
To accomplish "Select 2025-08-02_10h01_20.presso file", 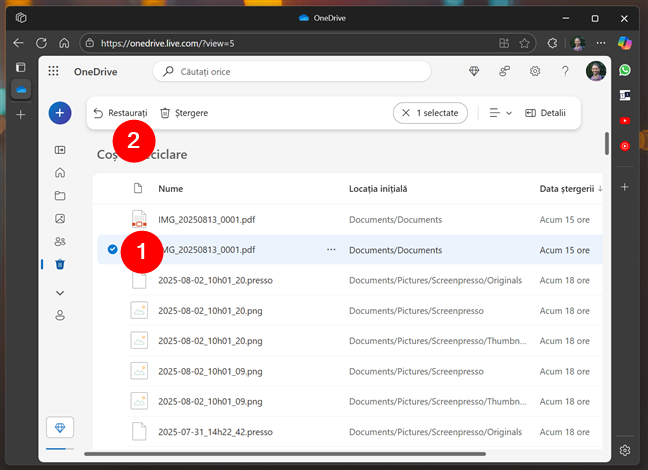I will pos(349,280).
